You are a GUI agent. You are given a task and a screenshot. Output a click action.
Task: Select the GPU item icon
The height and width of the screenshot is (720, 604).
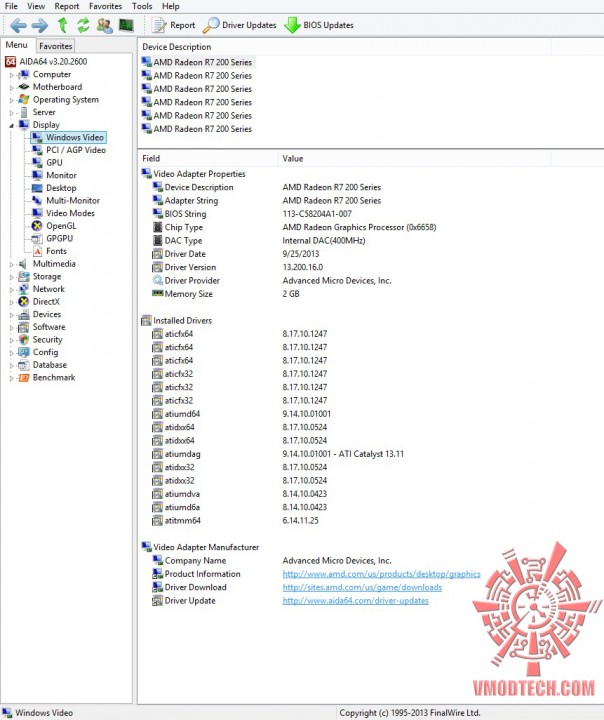37,163
